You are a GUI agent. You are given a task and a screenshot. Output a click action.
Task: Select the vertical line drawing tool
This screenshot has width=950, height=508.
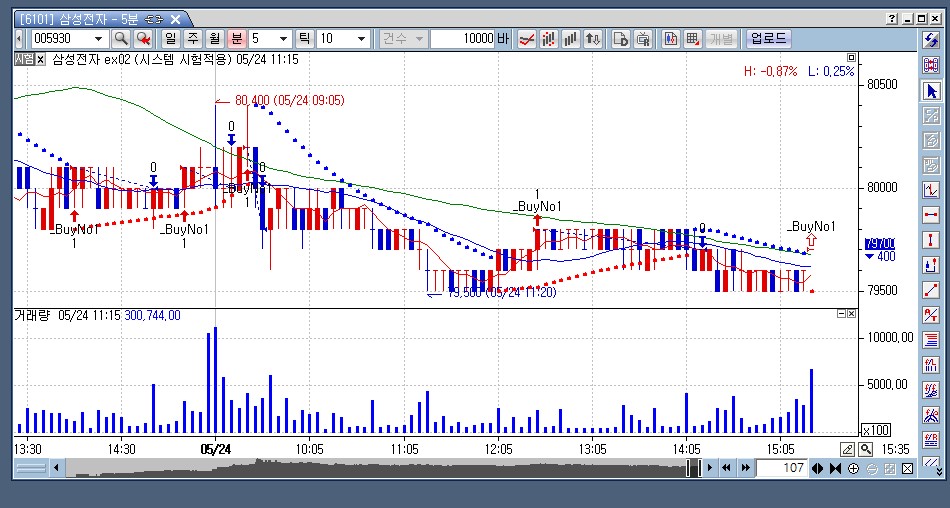coord(932,239)
